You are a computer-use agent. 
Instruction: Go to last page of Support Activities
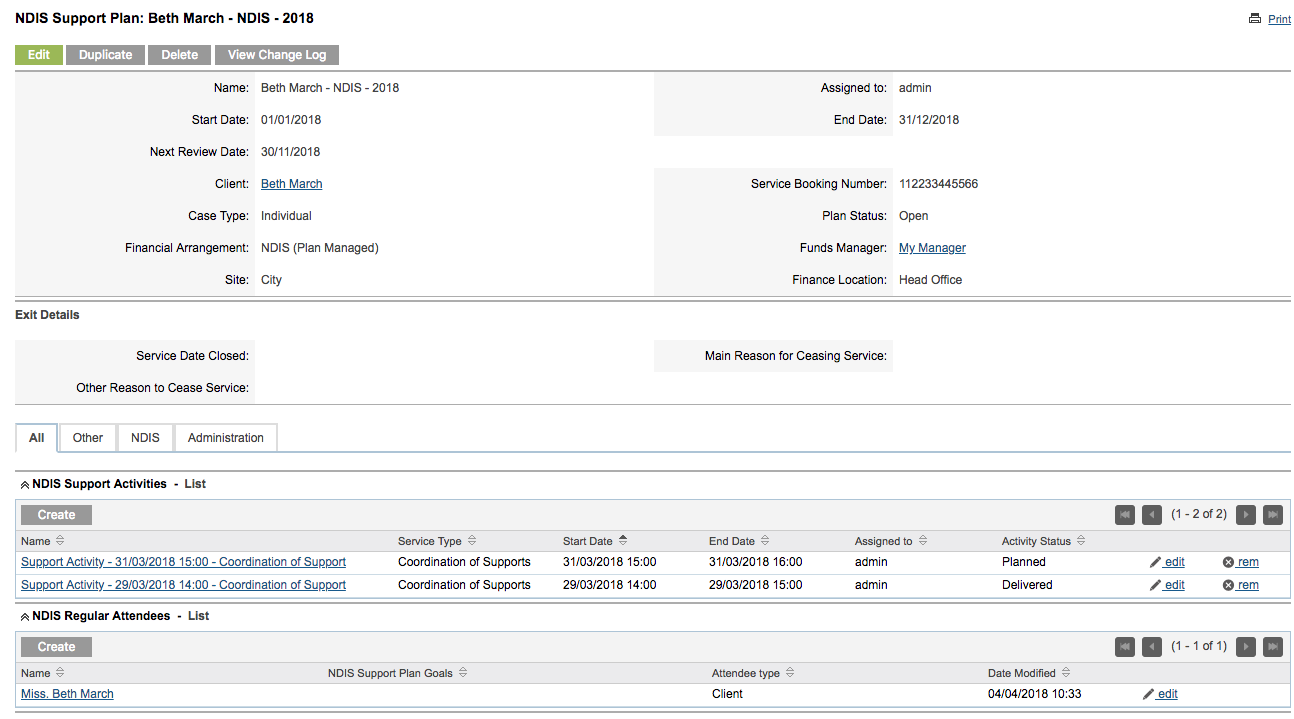(x=1273, y=515)
